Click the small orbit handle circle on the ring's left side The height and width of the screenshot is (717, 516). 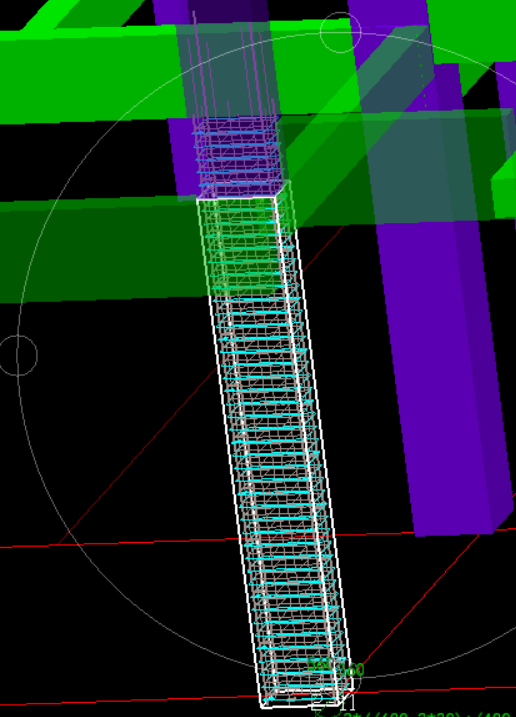[x=17, y=355]
